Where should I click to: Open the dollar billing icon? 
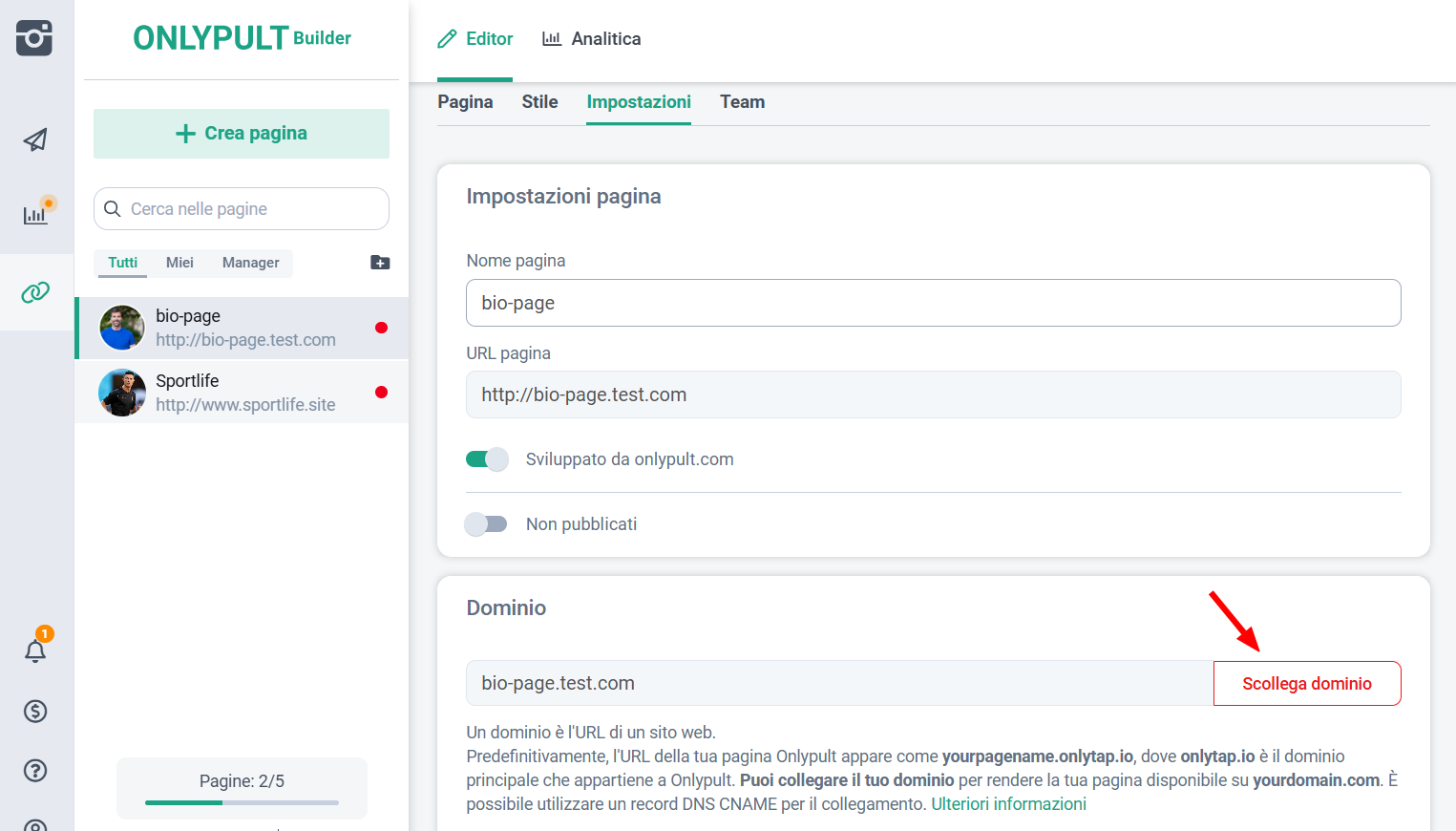tap(35, 711)
